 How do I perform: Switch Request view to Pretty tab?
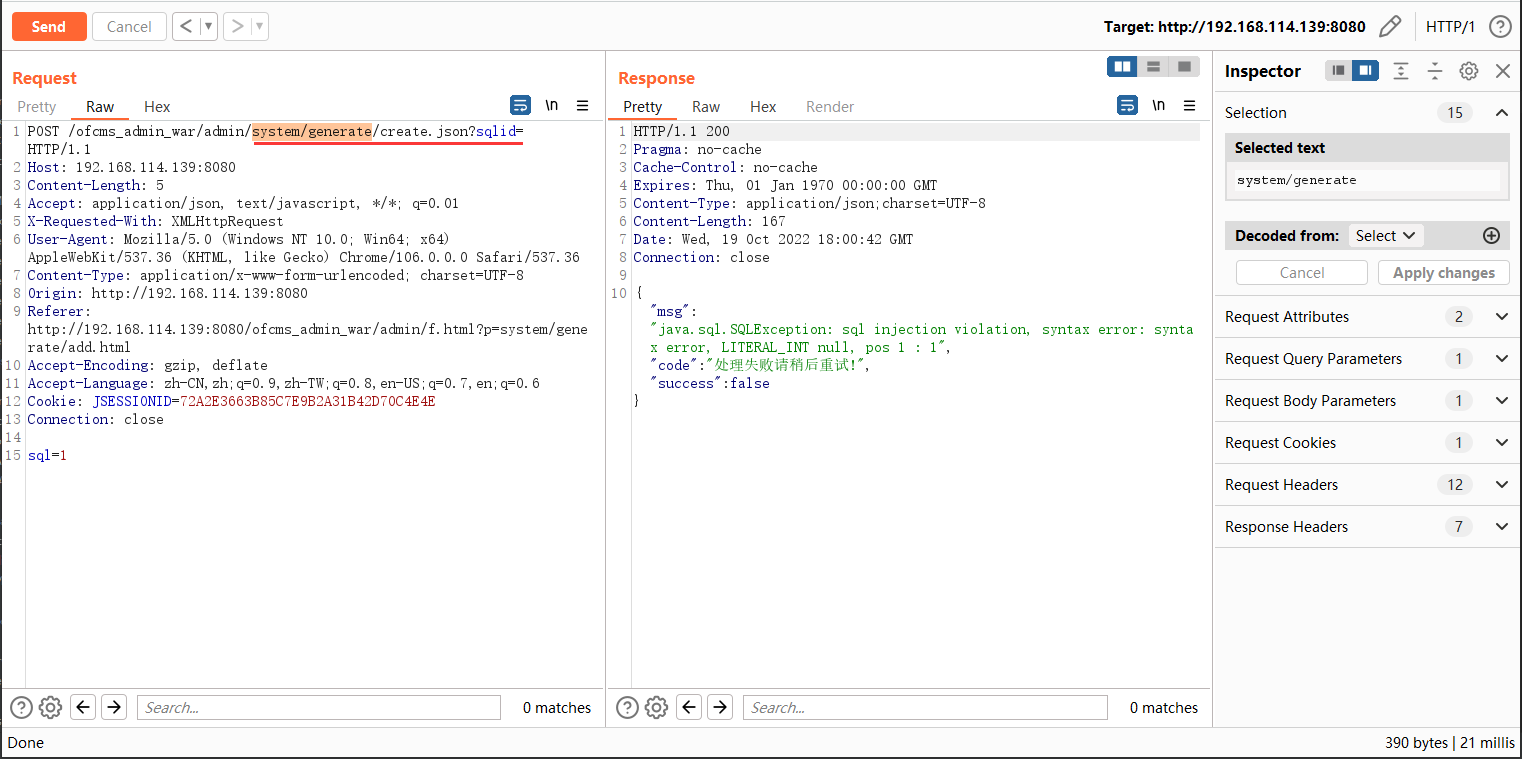(37, 107)
